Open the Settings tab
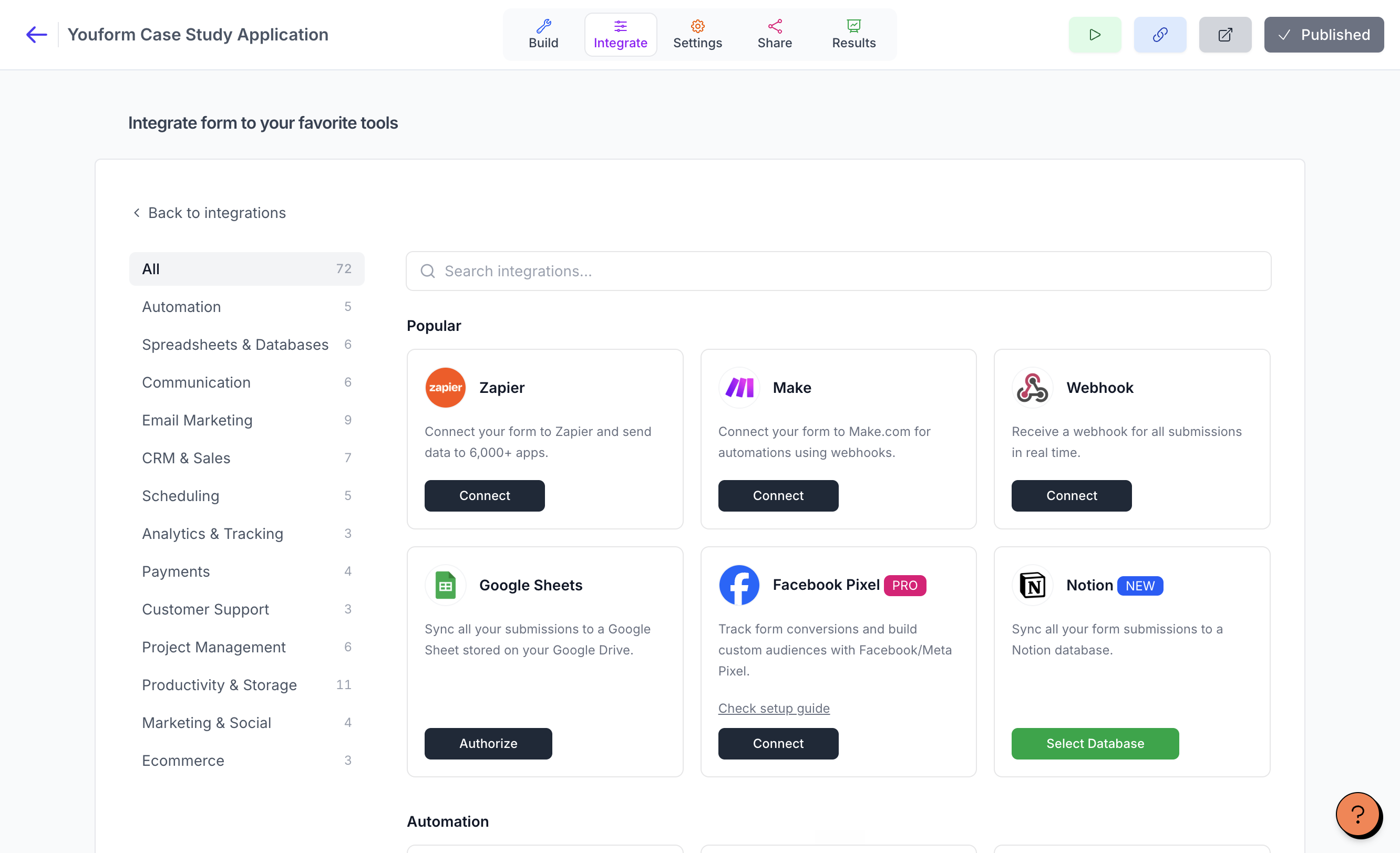Image resolution: width=1400 pixels, height=853 pixels. [697, 35]
